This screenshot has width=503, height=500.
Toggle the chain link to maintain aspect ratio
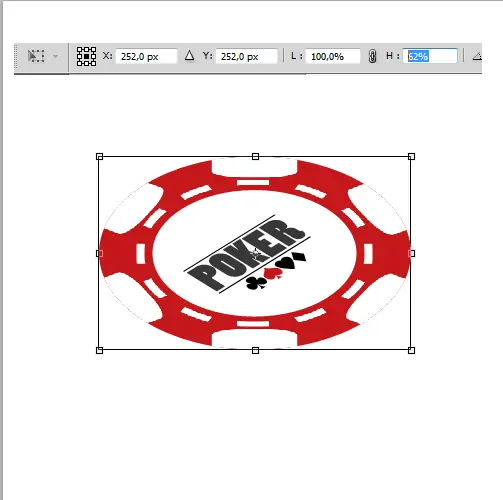(372, 56)
